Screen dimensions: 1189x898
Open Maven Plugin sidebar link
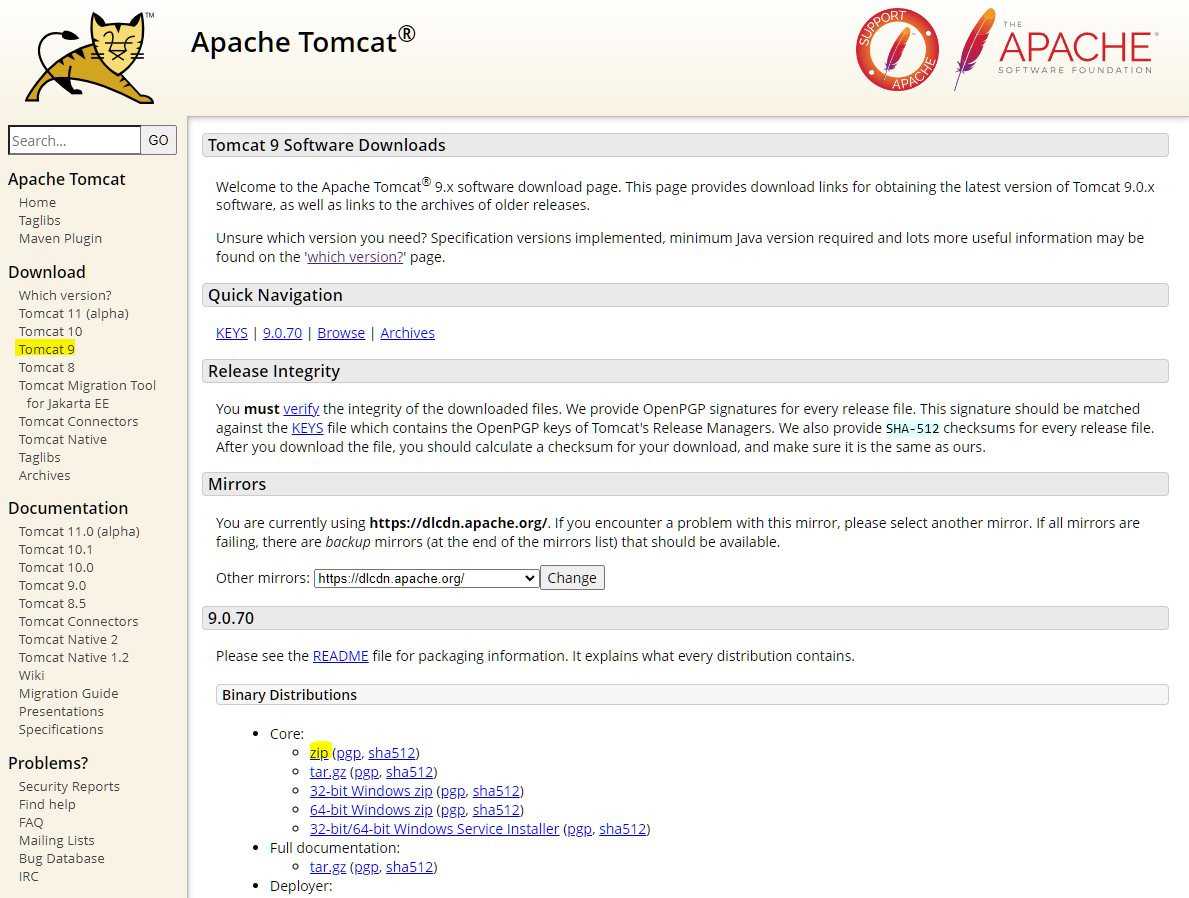click(x=60, y=238)
